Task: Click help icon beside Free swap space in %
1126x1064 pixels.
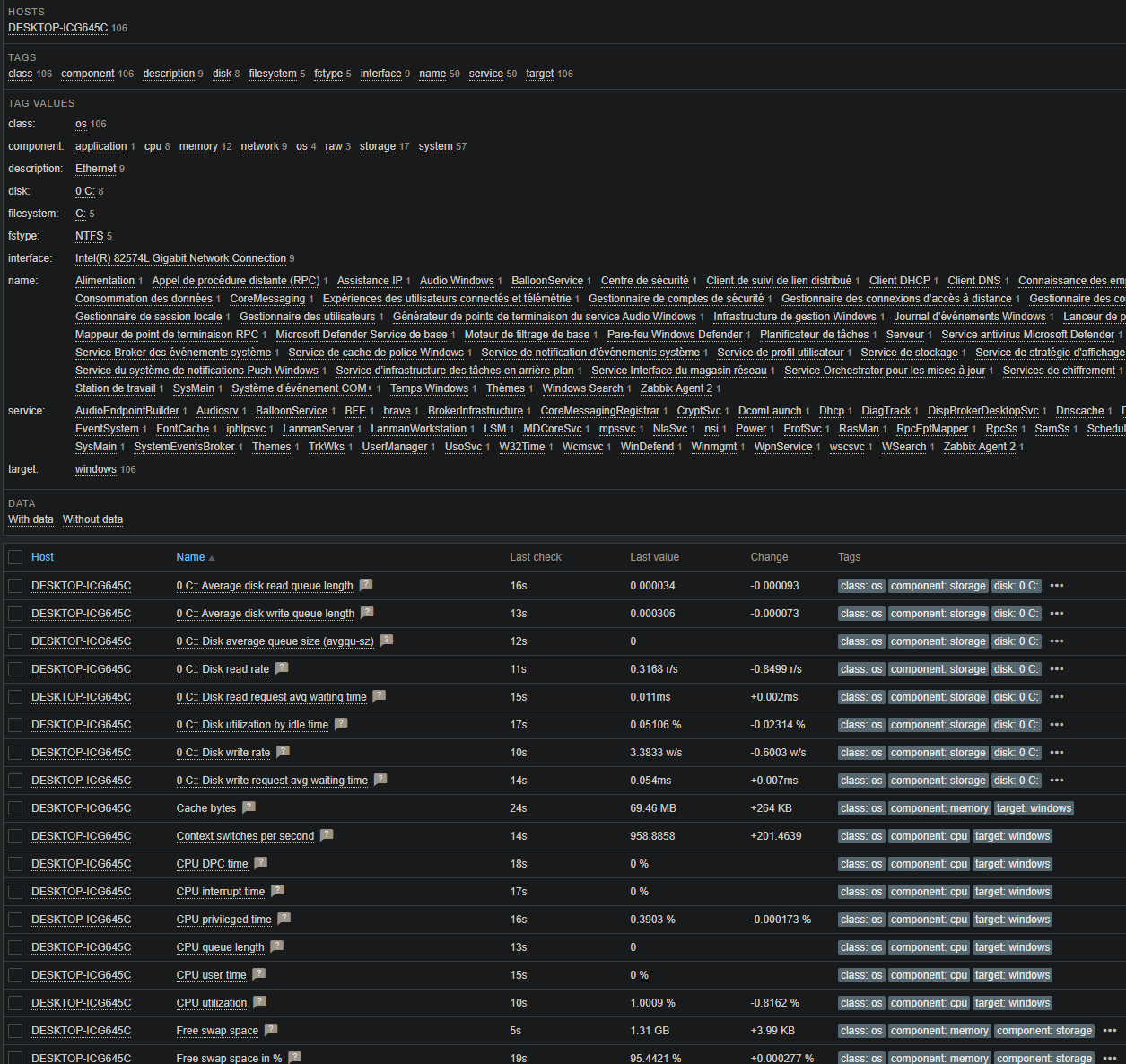Action: (x=294, y=1058)
